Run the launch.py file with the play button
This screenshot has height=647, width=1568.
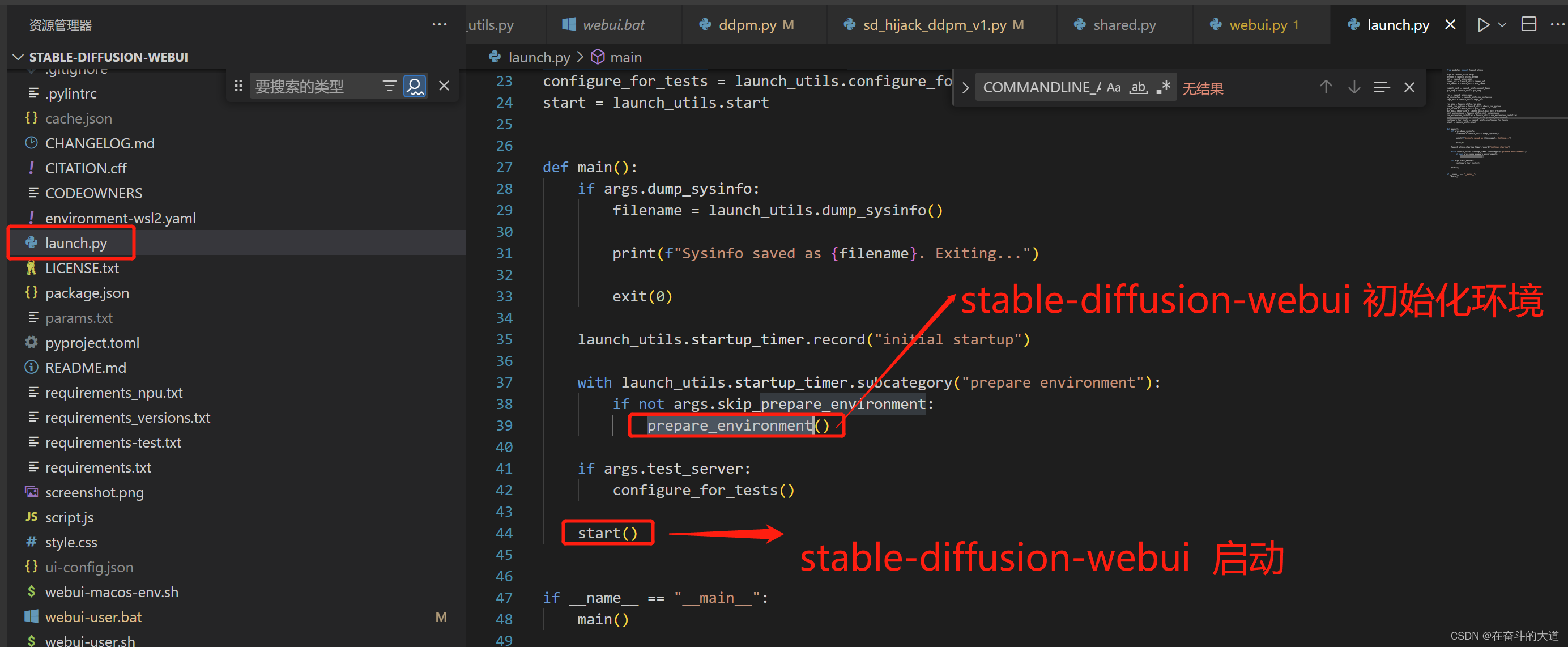point(1484,24)
